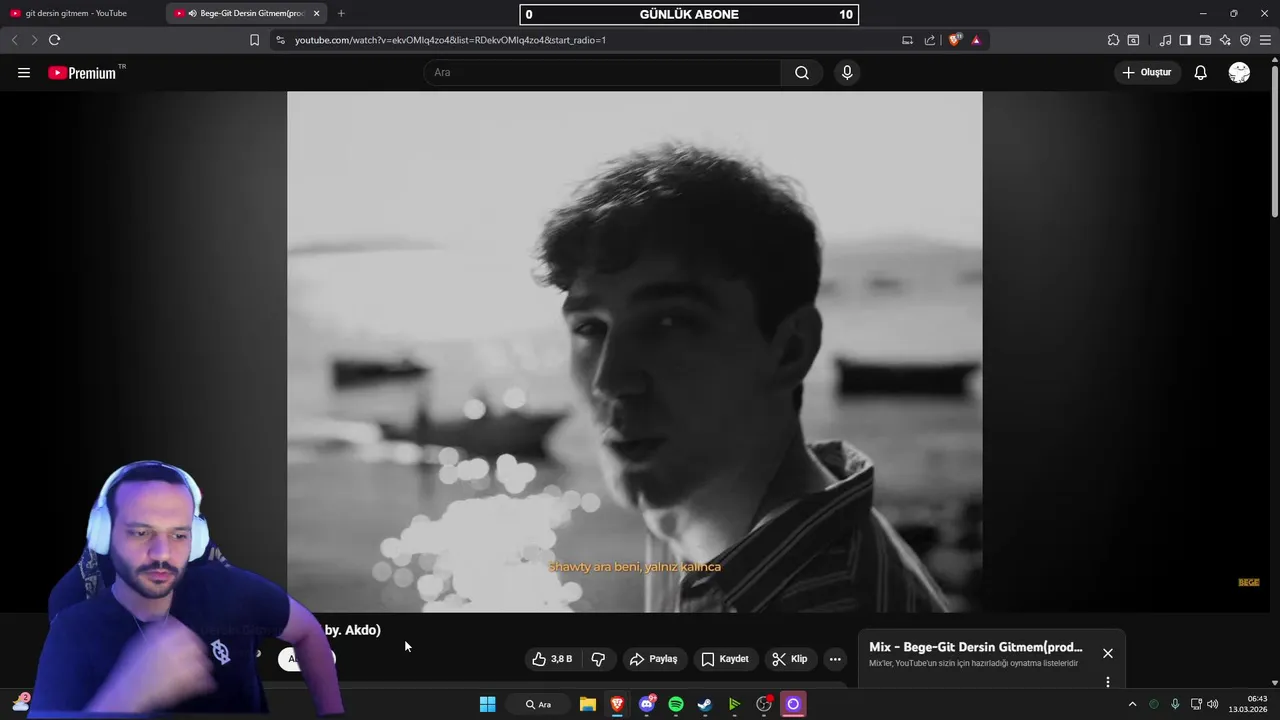The image size is (1280, 720).
Task: Go back to previous browser page
Action: [x=14, y=40]
